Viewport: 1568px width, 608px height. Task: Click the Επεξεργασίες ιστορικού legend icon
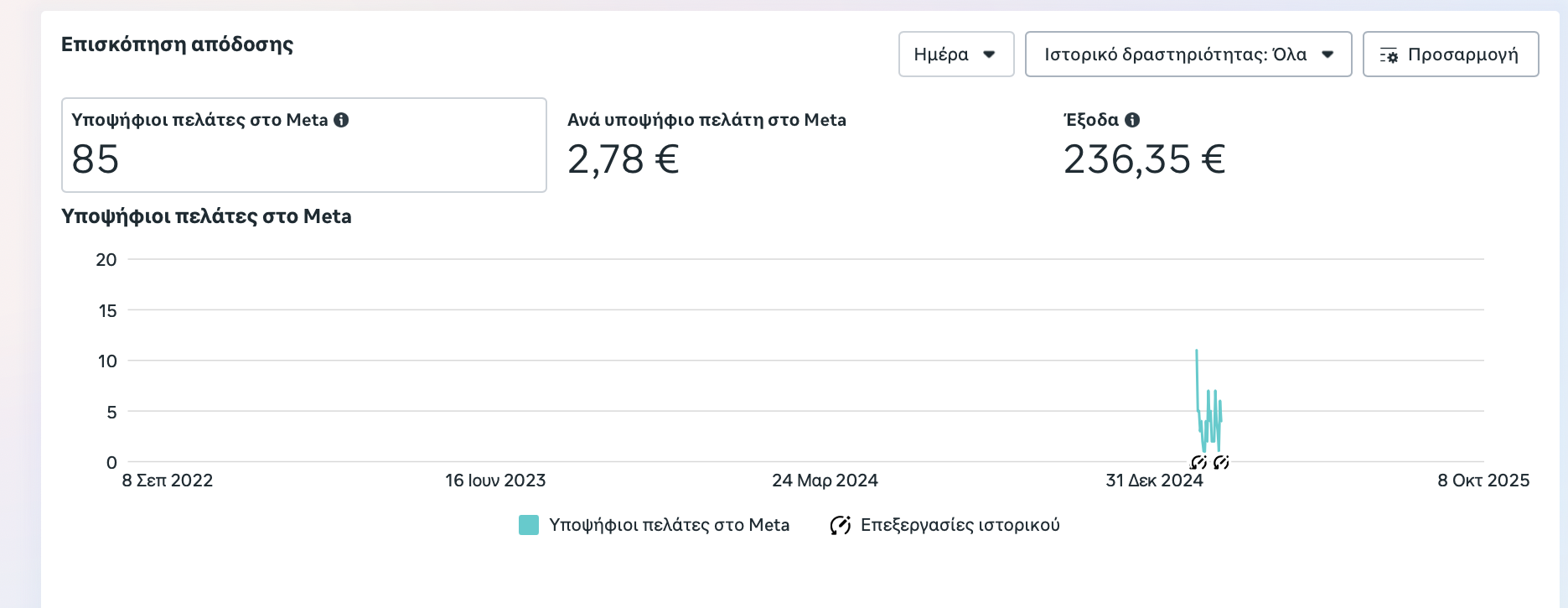pos(840,525)
